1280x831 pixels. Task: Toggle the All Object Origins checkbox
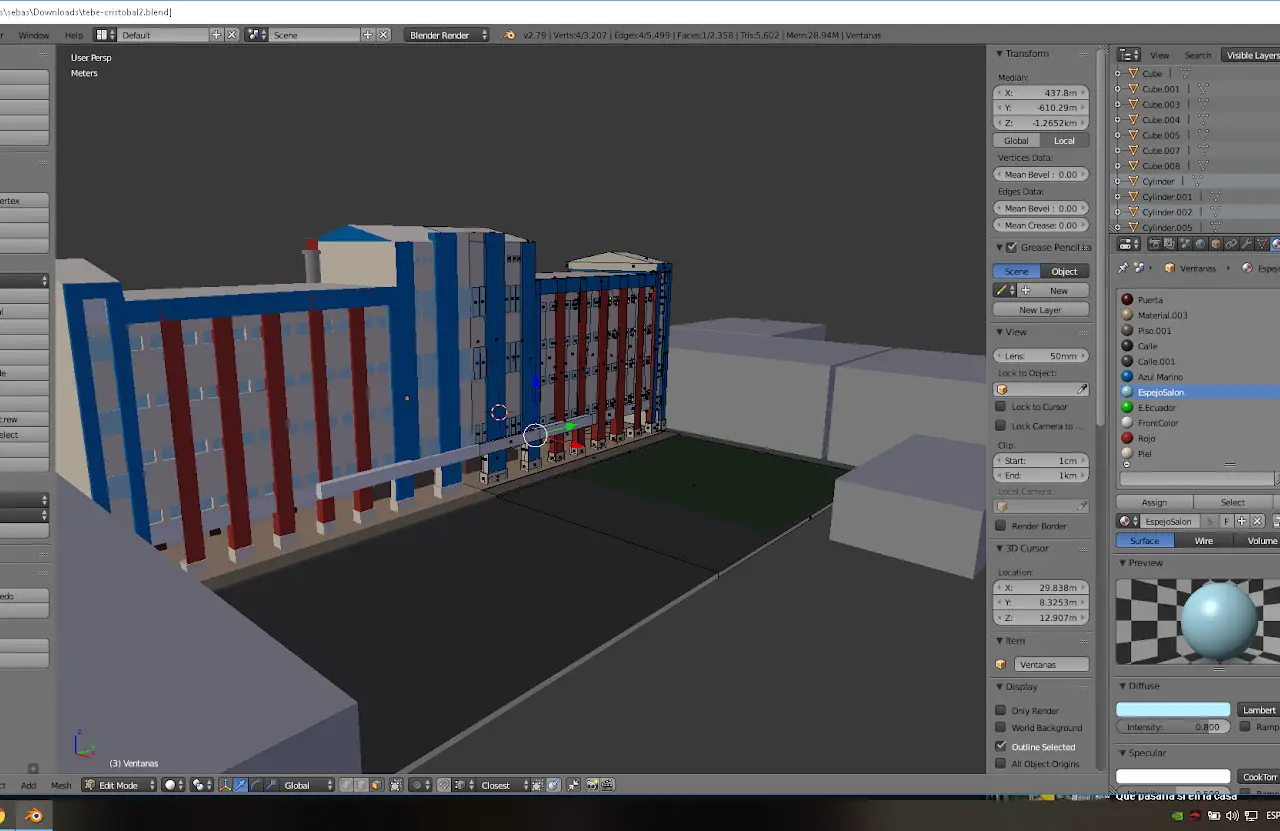pyautogui.click(x=1001, y=764)
